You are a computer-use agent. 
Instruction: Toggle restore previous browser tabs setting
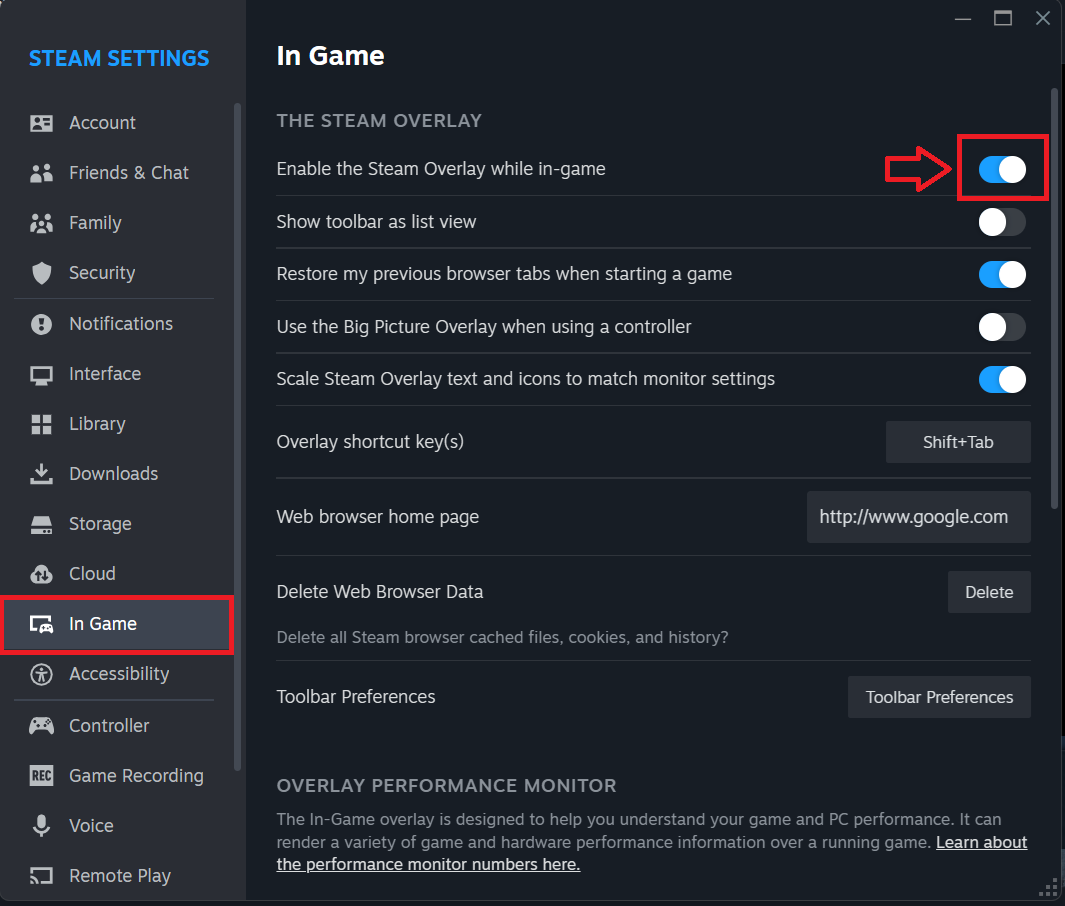coord(1002,274)
